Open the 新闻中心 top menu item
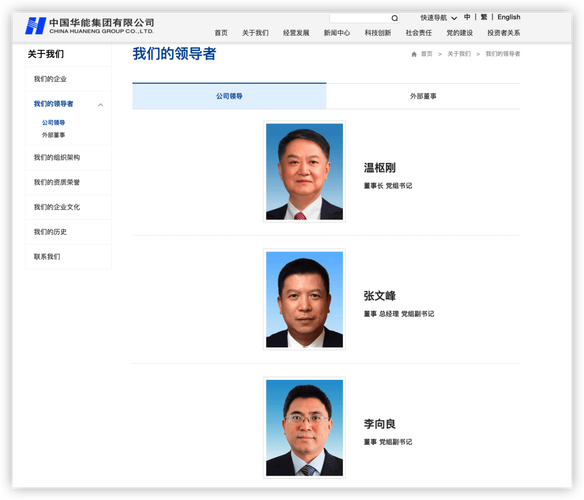Viewport: 584px width, 500px height. pyautogui.click(x=337, y=33)
